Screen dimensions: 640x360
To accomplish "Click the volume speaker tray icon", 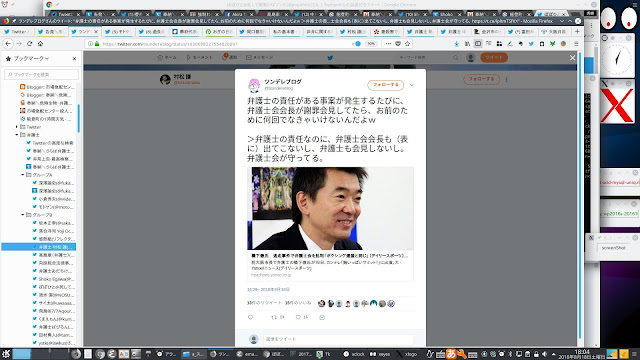I will pyautogui.click(x=544, y=354).
